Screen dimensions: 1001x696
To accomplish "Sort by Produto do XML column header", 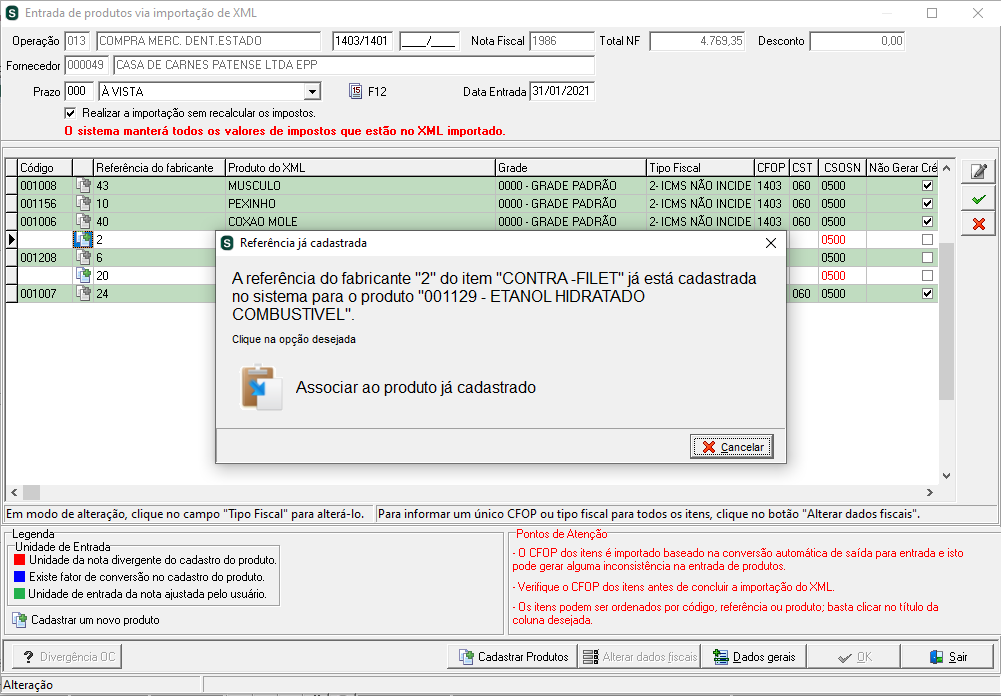I will [x=360, y=168].
